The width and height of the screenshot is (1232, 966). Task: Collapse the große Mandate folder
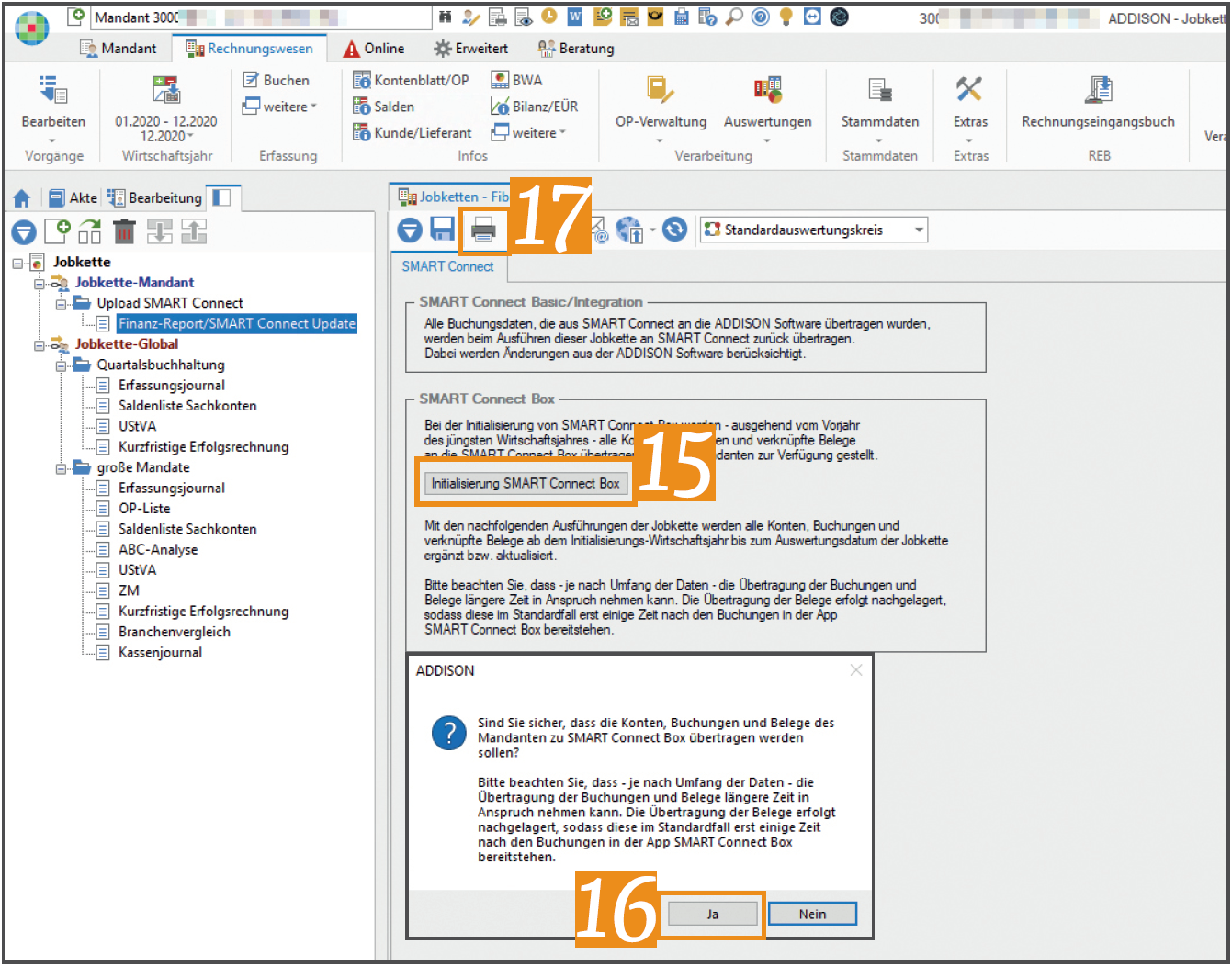(x=61, y=468)
